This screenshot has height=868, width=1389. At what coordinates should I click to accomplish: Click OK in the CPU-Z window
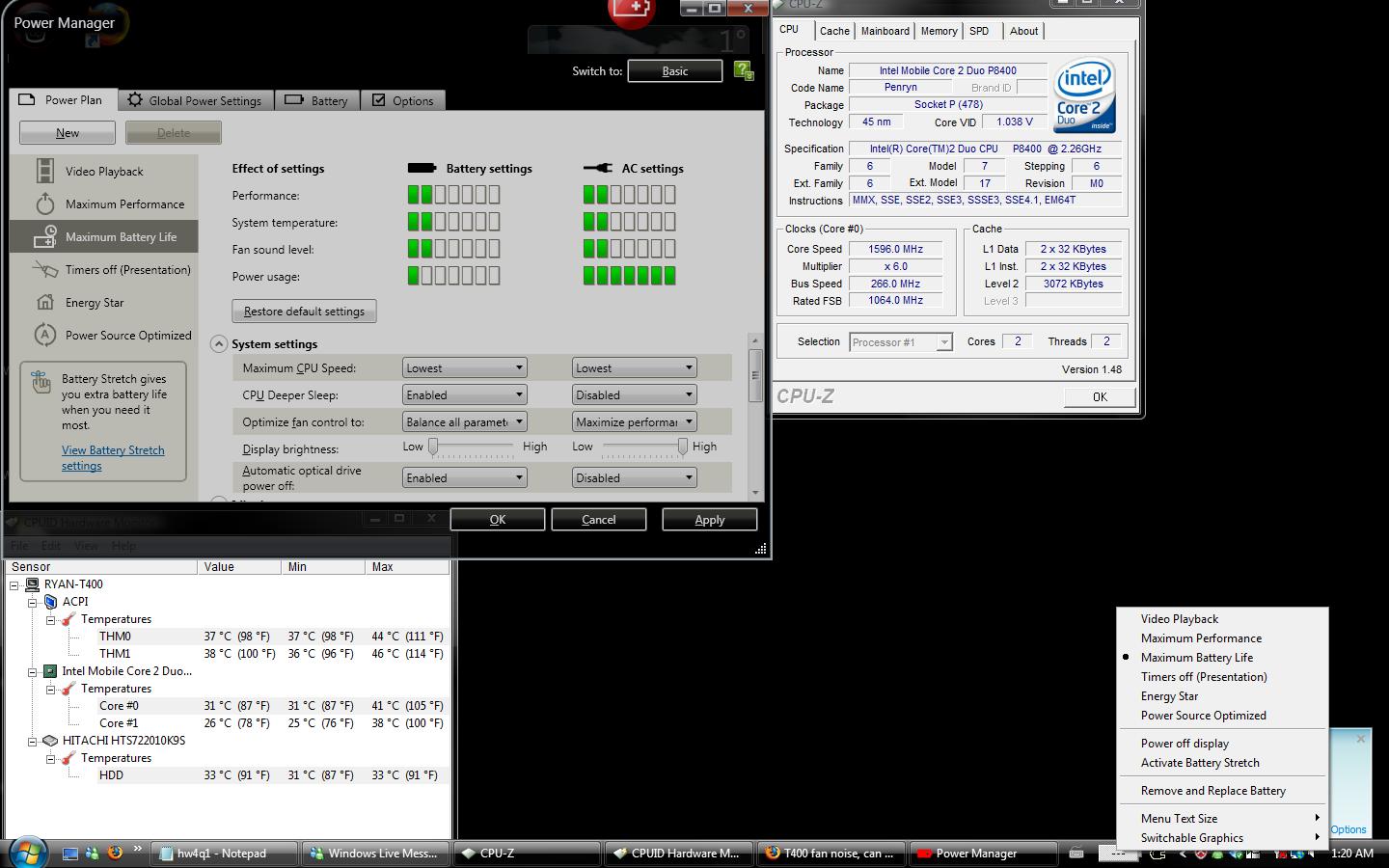pos(1100,396)
